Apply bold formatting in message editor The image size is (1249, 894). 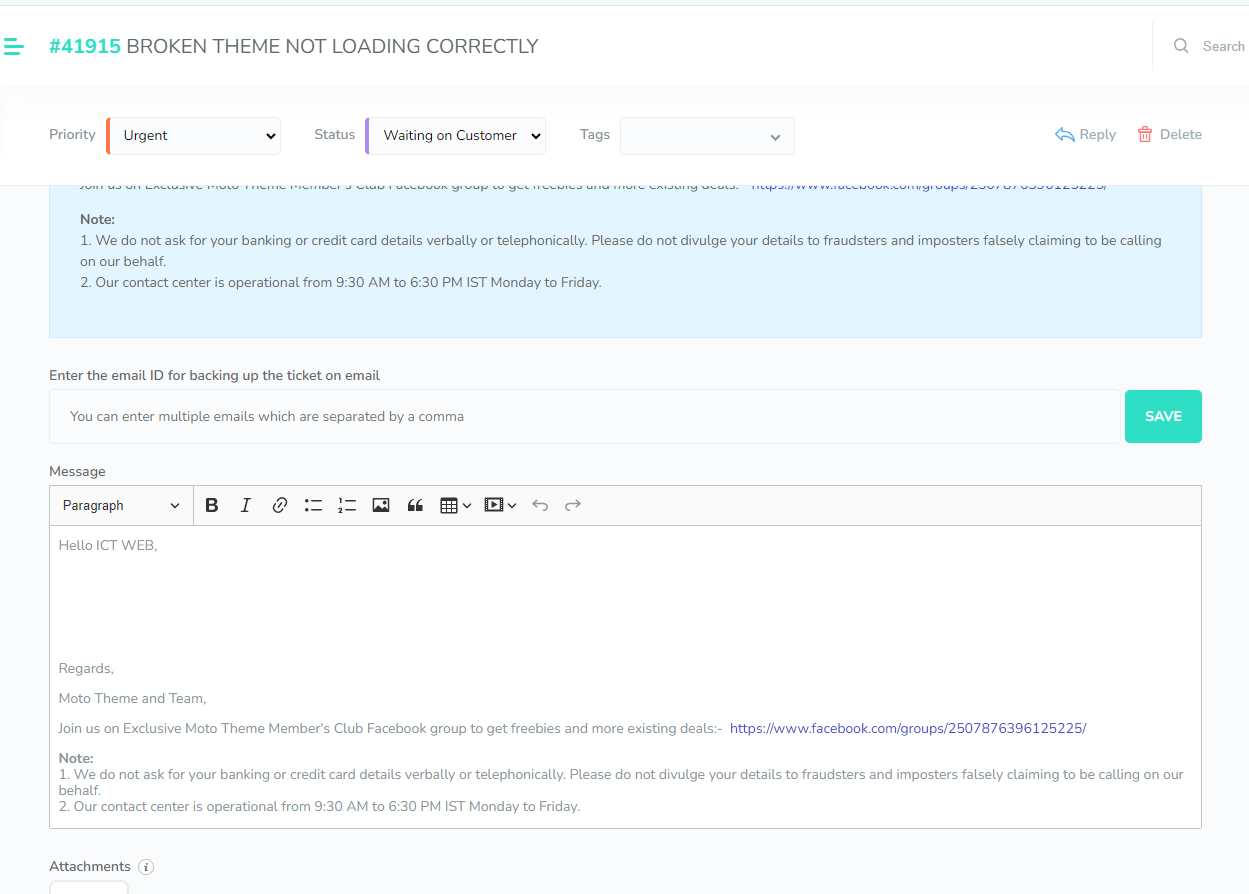click(x=211, y=505)
